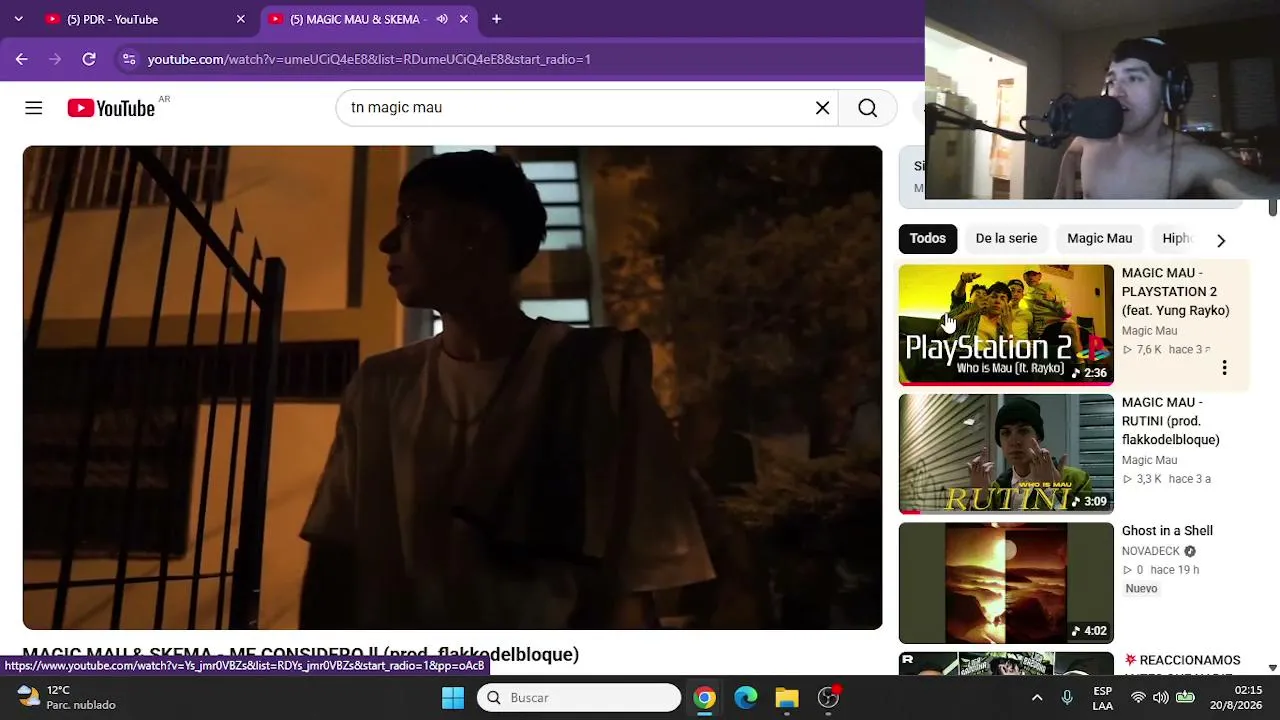Open Wi-Fi network settings in tray
Viewport: 1280px width, 720px height.
click(x=1138, y=697)
